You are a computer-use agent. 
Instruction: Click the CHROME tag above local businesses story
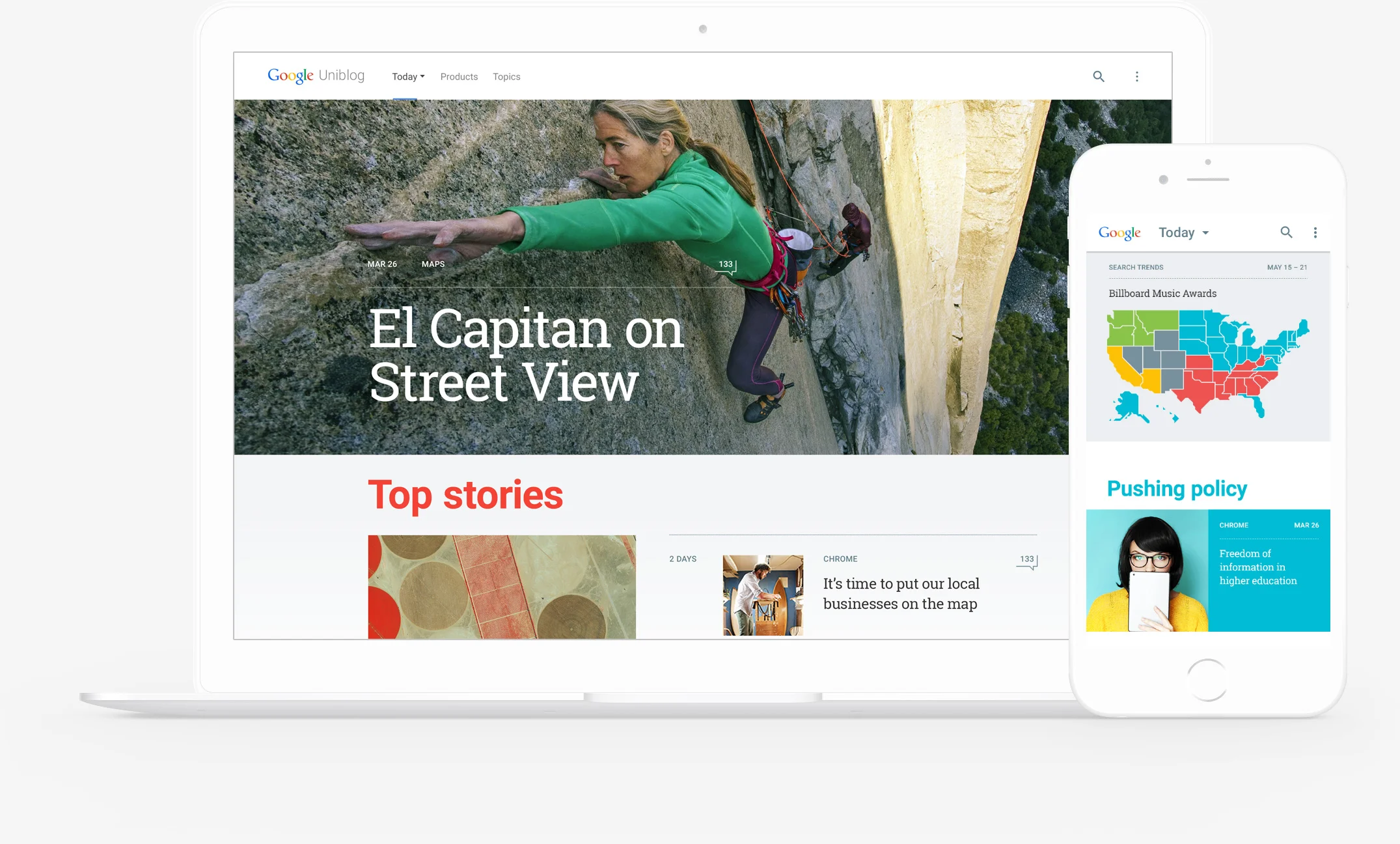[840, 559]
